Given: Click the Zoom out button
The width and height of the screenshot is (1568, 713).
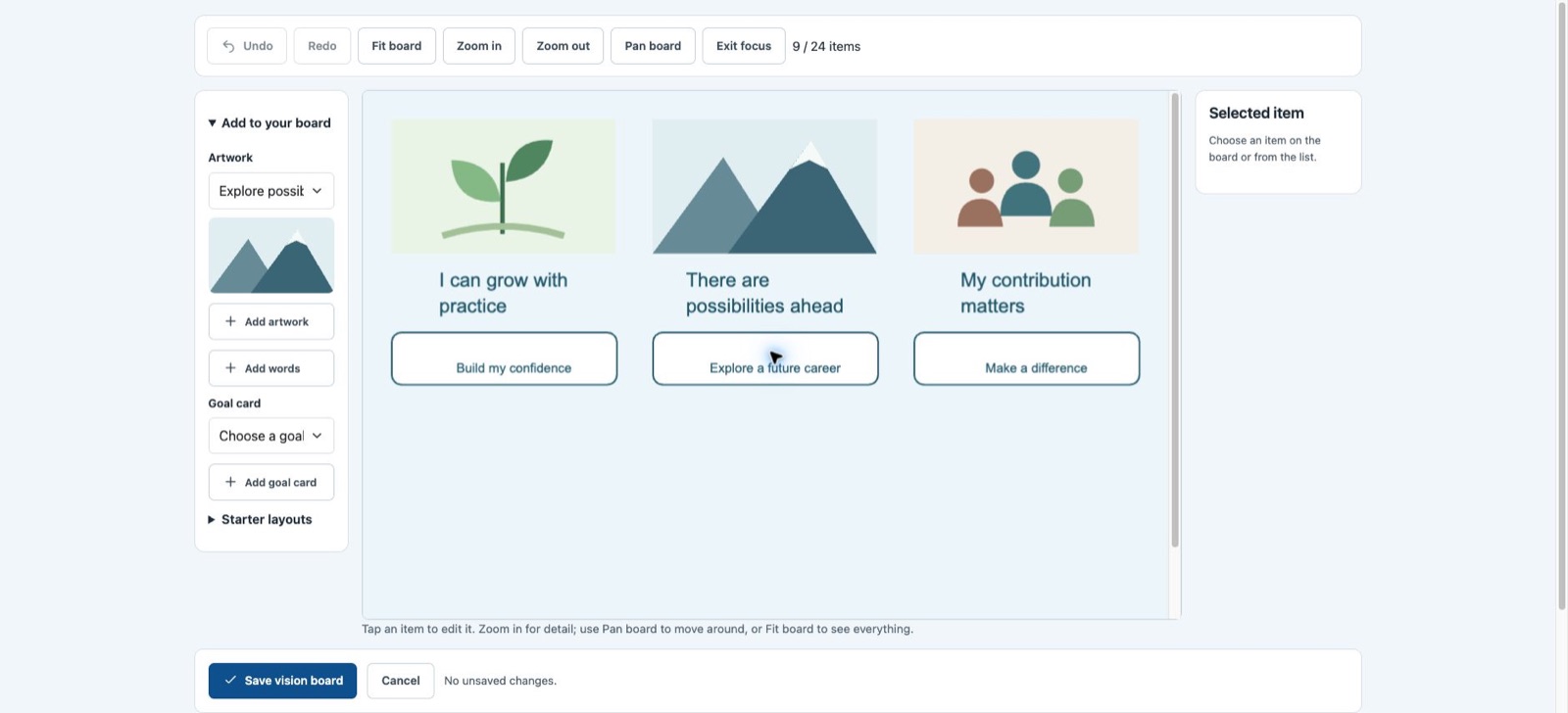Looking at the screenshot, I should (x=563, y=46).
